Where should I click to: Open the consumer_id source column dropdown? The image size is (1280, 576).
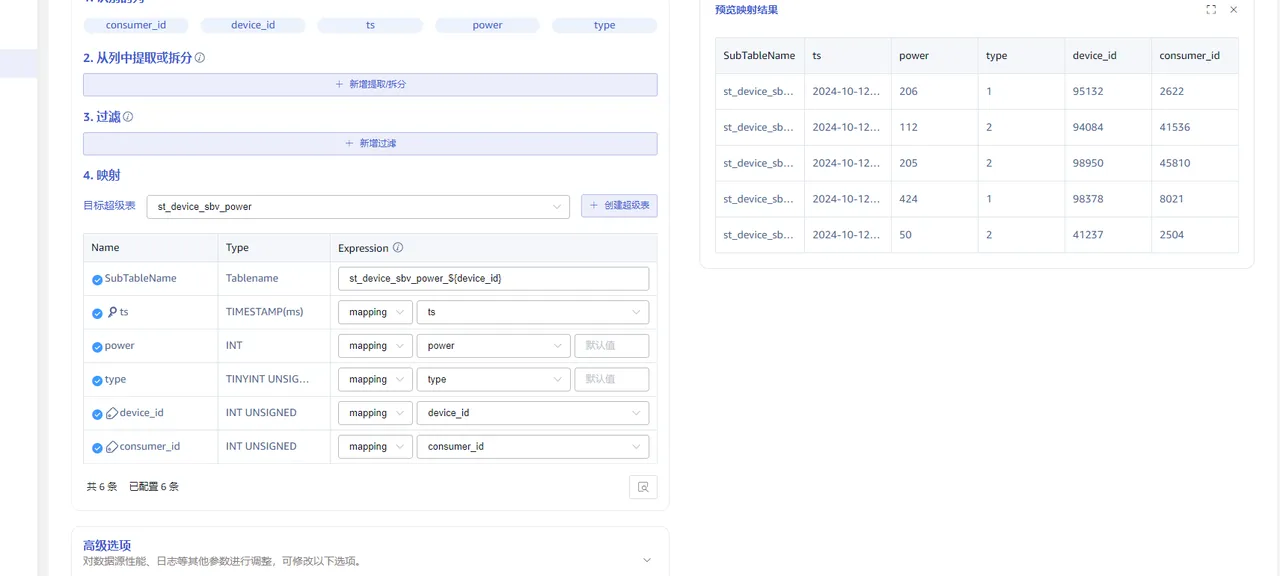(x=532, y=447)
